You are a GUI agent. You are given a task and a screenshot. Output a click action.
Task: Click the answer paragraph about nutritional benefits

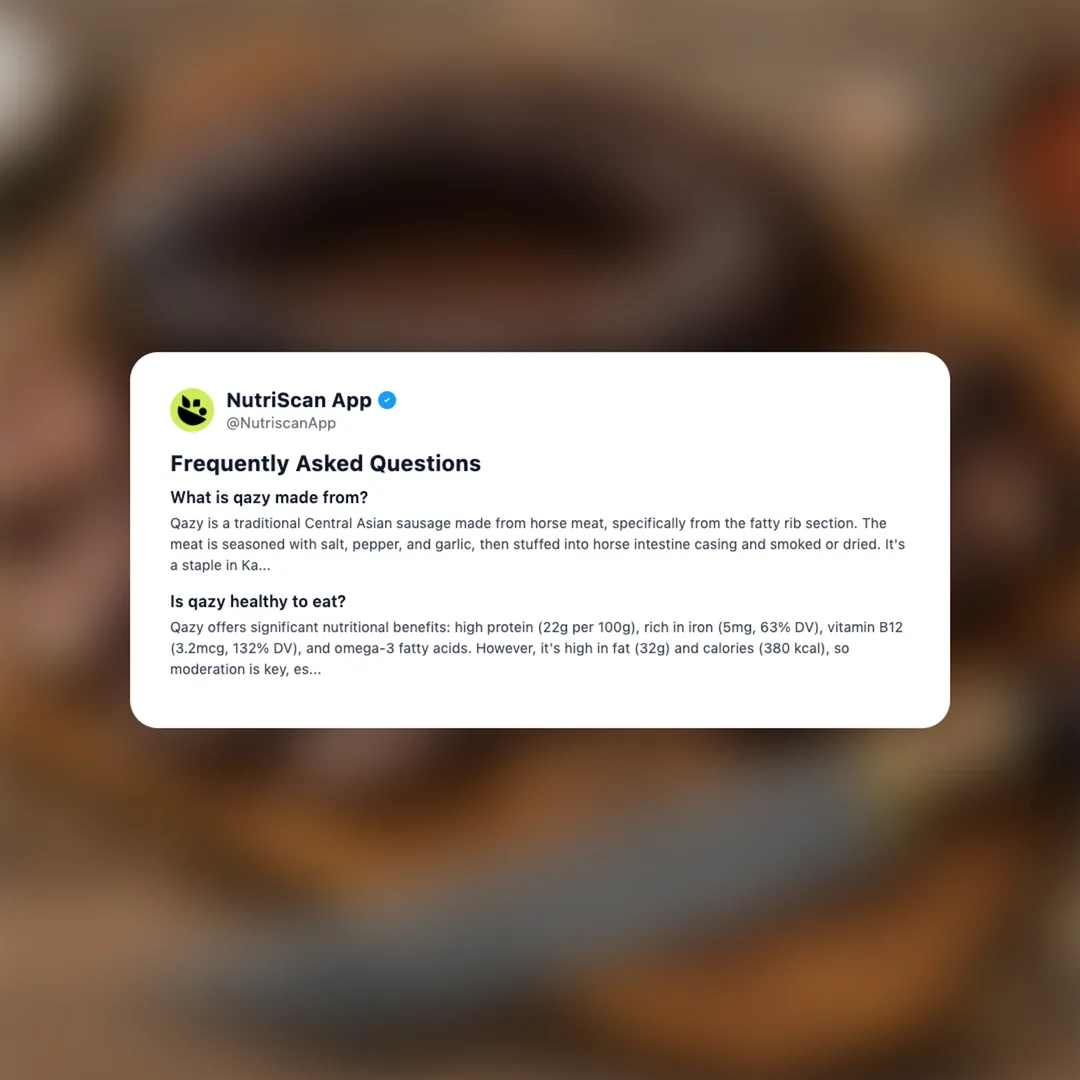pos(536,648)
